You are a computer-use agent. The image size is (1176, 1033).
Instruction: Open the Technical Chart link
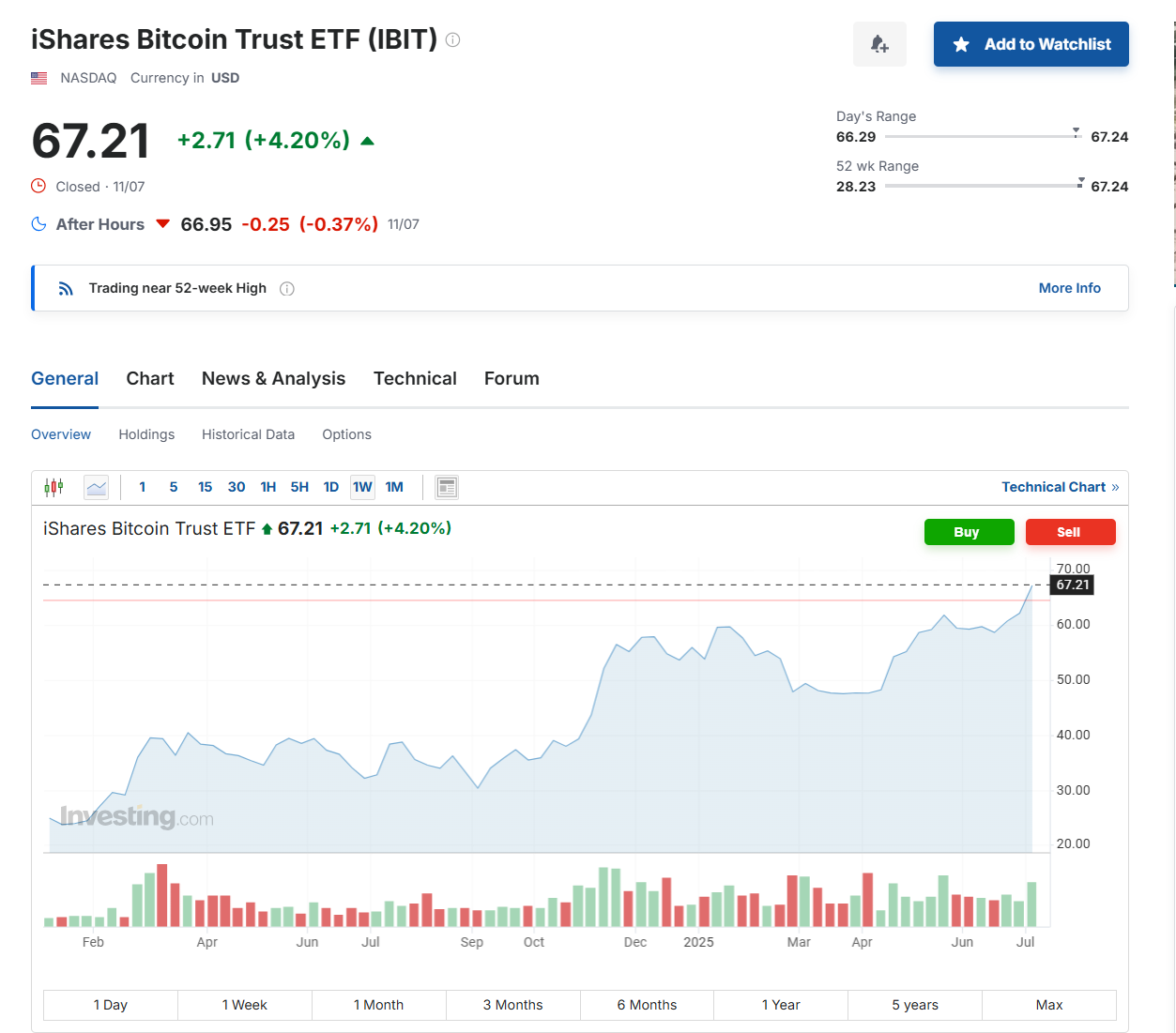click(1060, 487)
